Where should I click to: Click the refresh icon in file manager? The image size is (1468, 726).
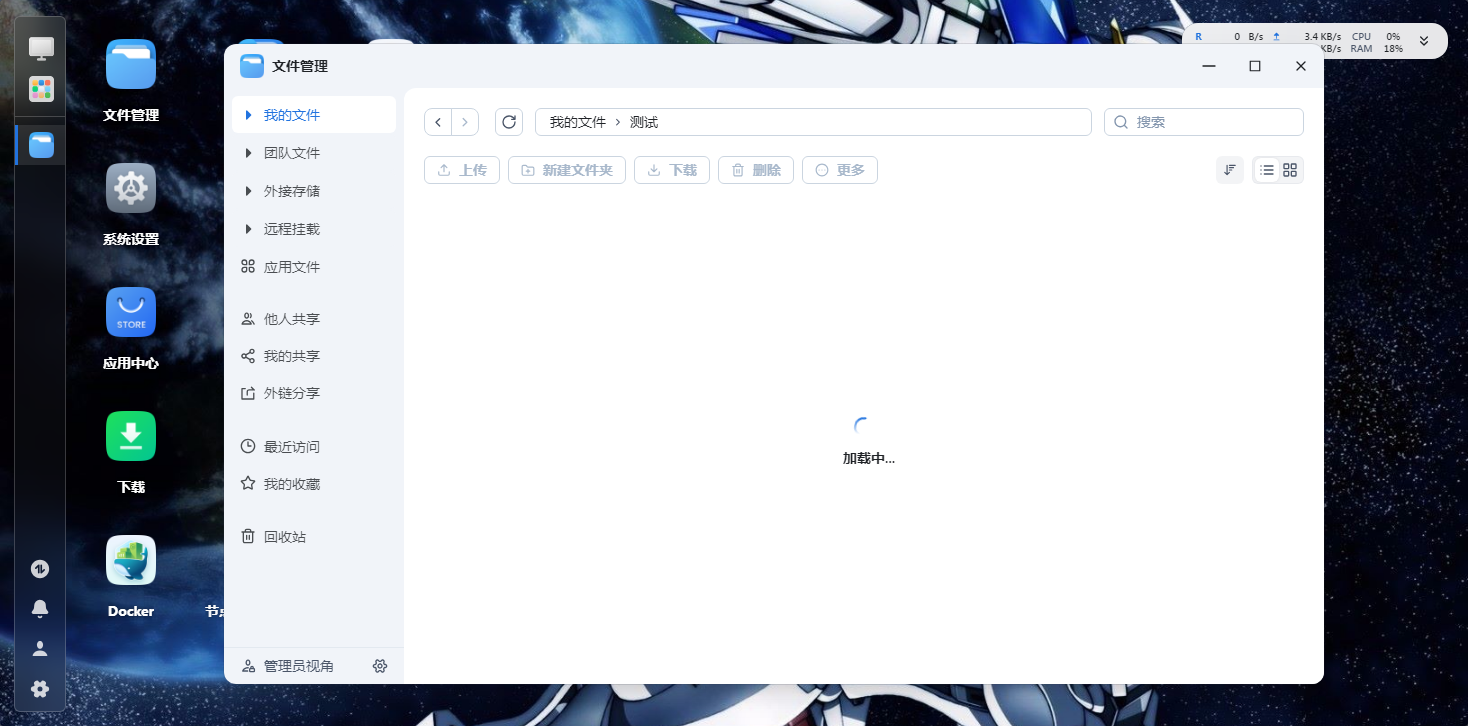pyautogui.click(x=509, y=121)
